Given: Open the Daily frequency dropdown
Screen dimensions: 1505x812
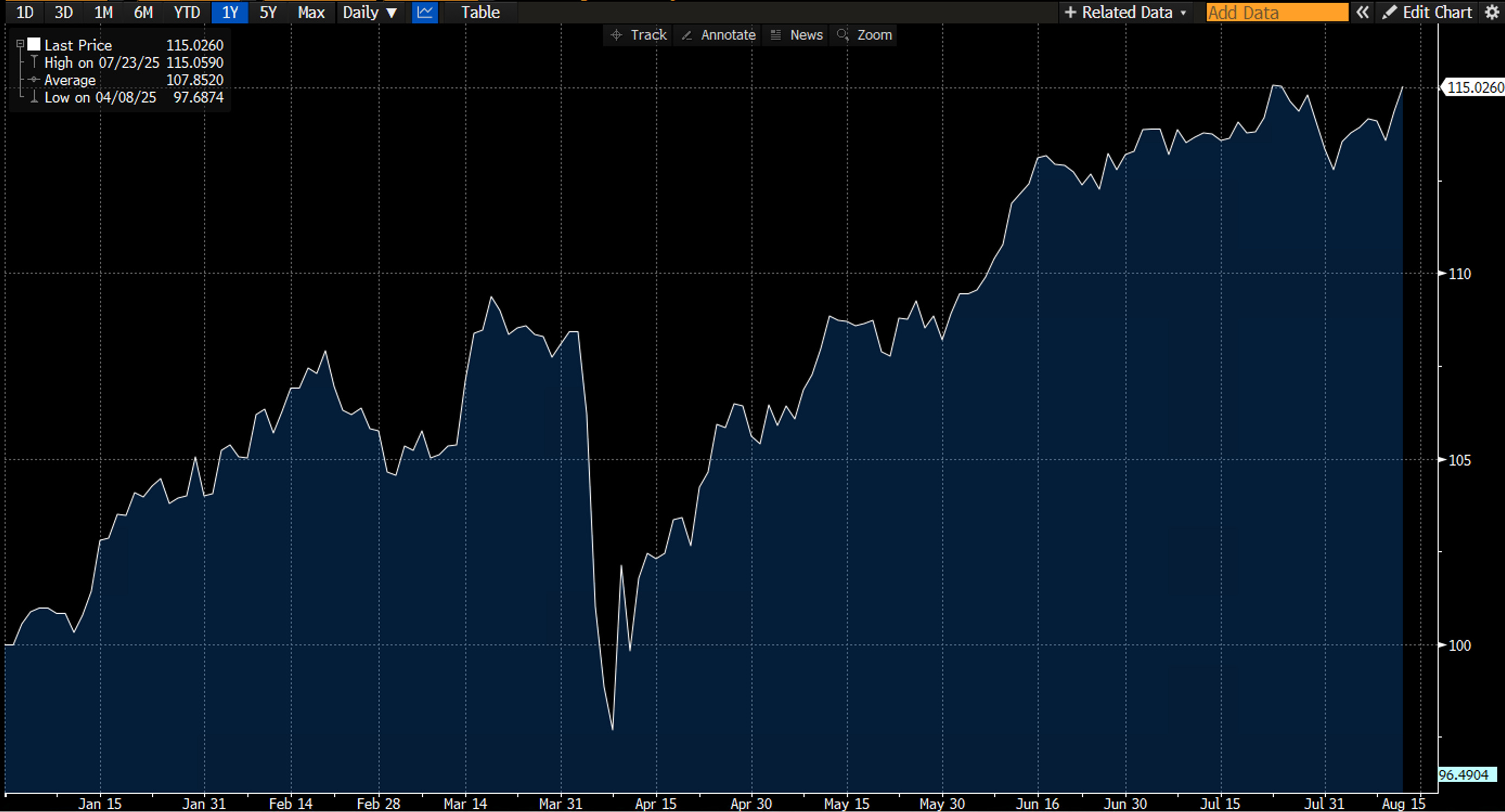Looking at the screenshot, I should (370, 12).
